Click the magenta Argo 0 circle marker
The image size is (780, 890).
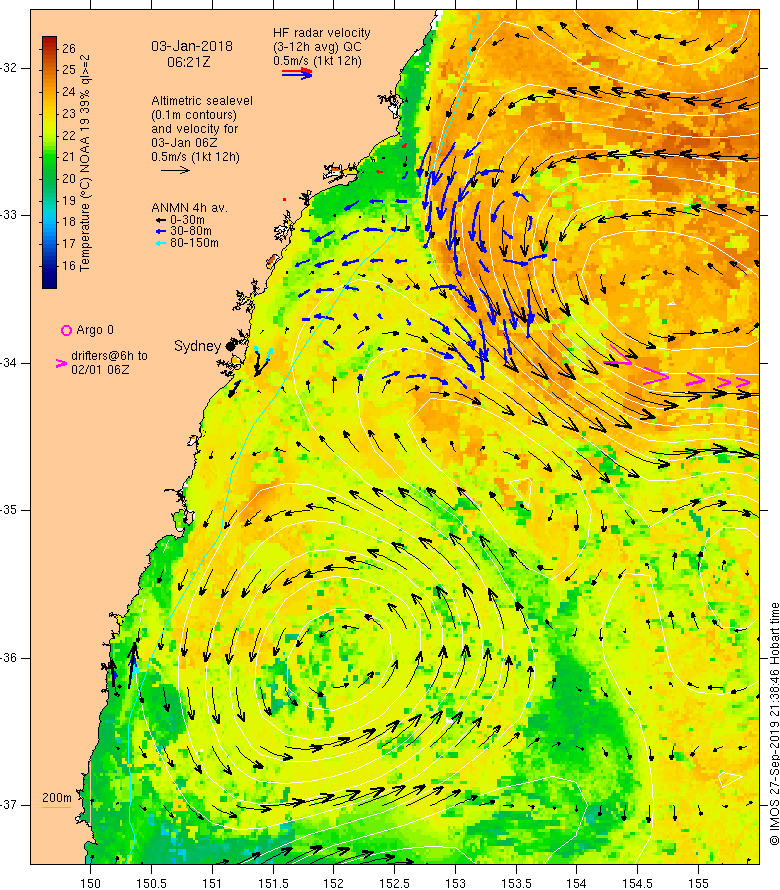[x=66, y=330]
